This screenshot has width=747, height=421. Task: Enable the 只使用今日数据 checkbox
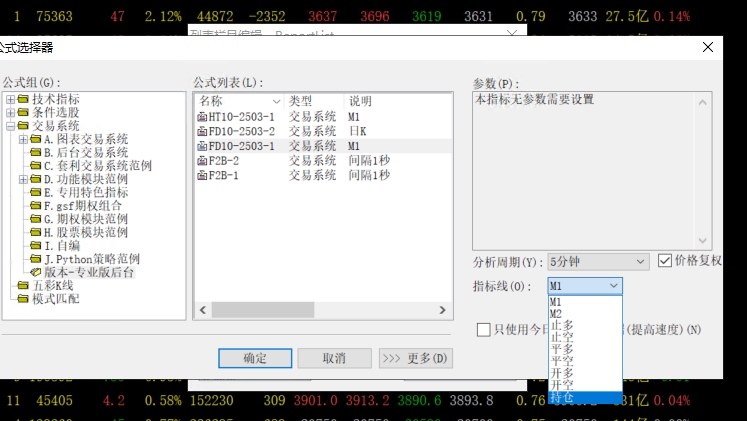click(x=484, y=330)
